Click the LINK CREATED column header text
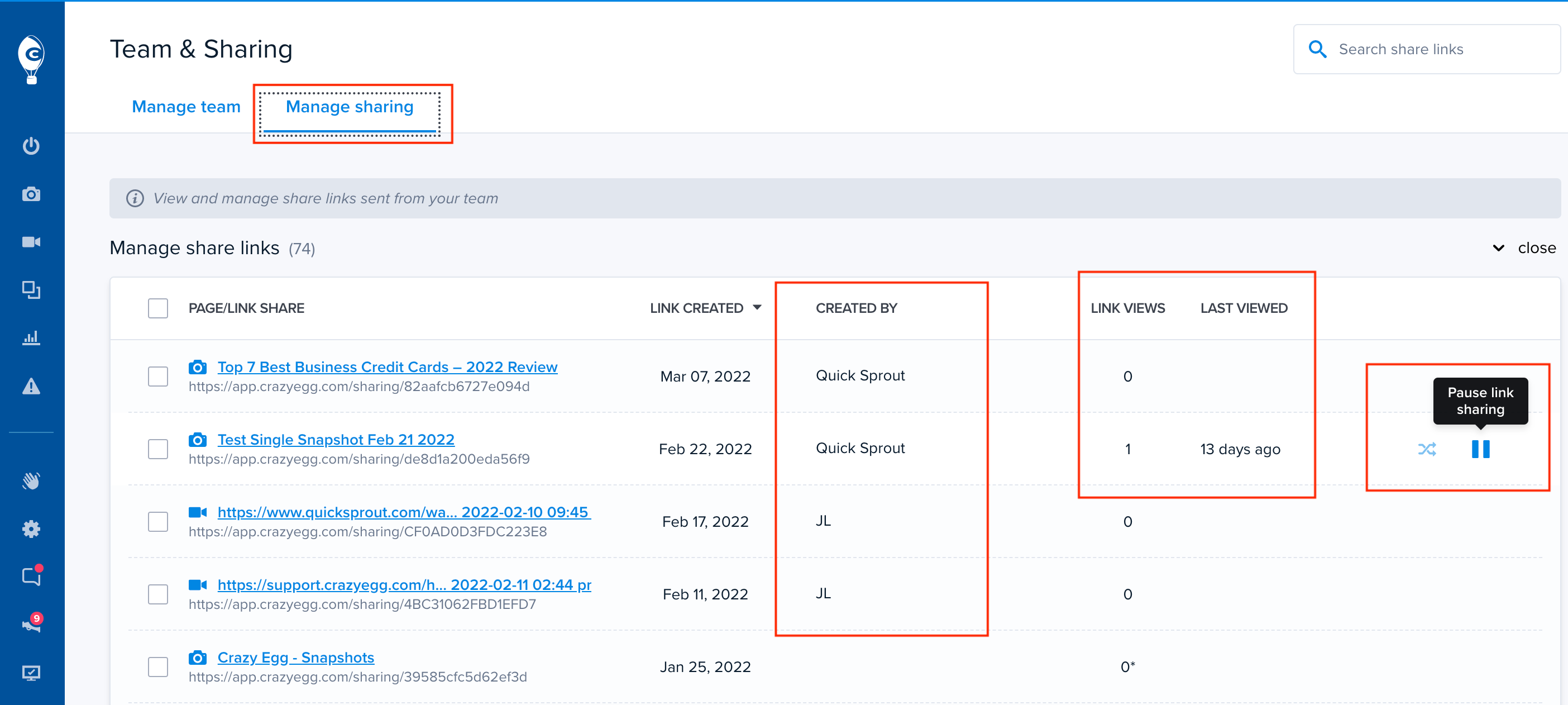 tap(696, 308)
